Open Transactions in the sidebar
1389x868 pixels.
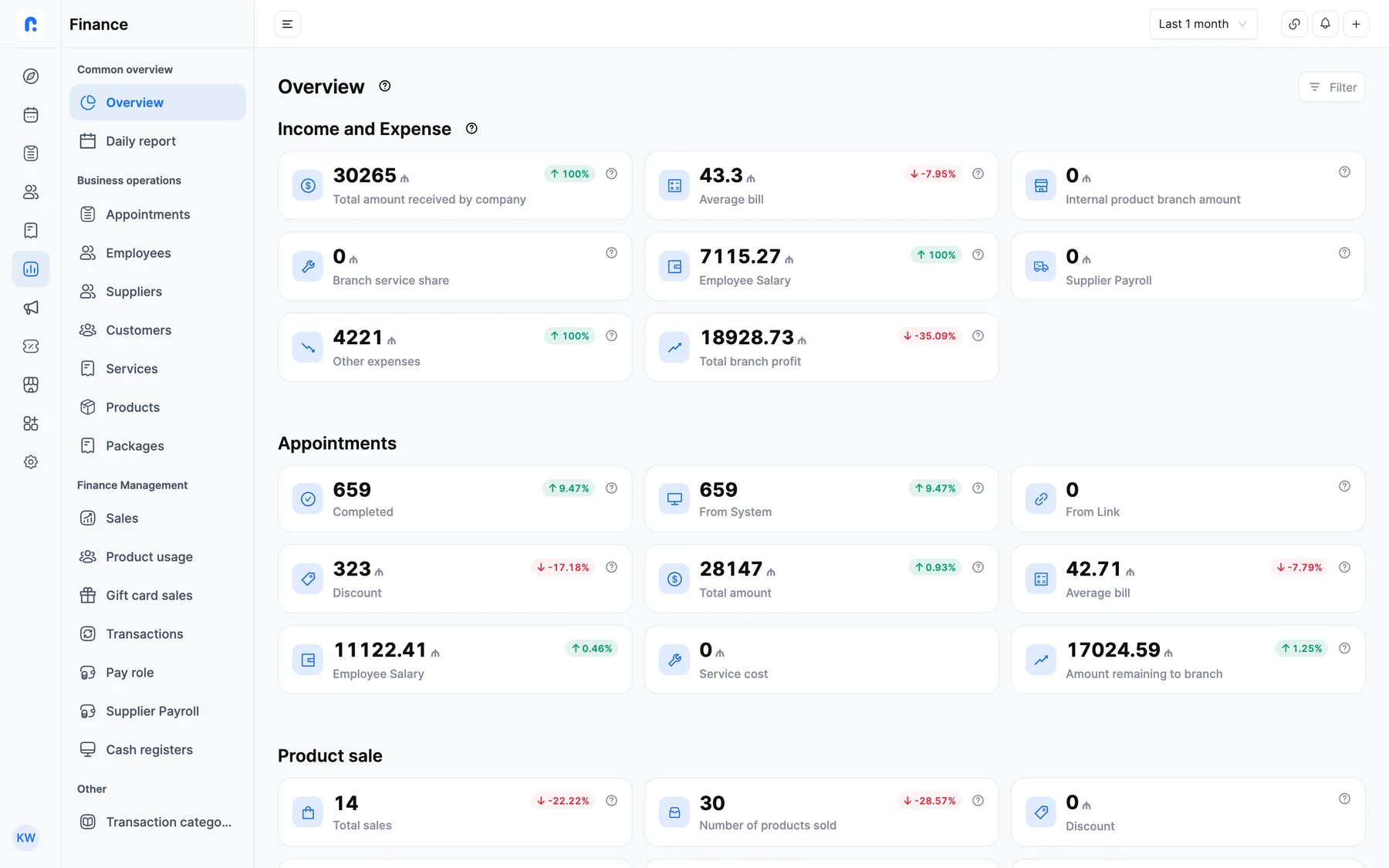(157, 634)
